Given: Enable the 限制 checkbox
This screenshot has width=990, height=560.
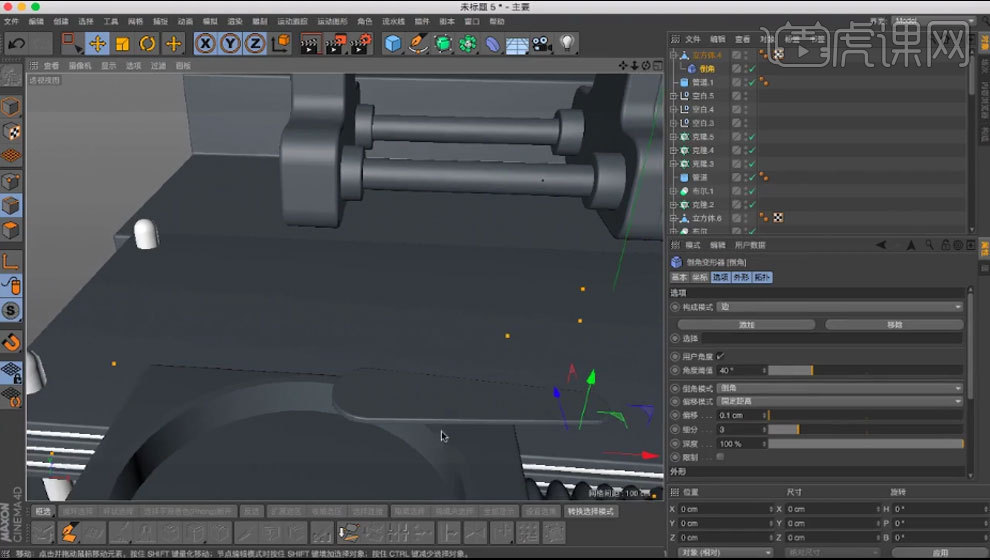Looking at the screenshot, I should coord(720,457).
